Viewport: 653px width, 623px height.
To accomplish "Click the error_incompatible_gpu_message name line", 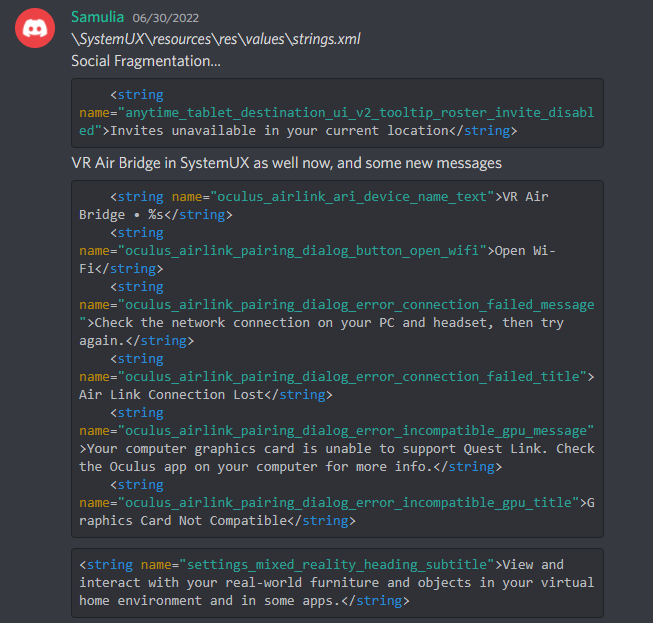I will 336,431.
